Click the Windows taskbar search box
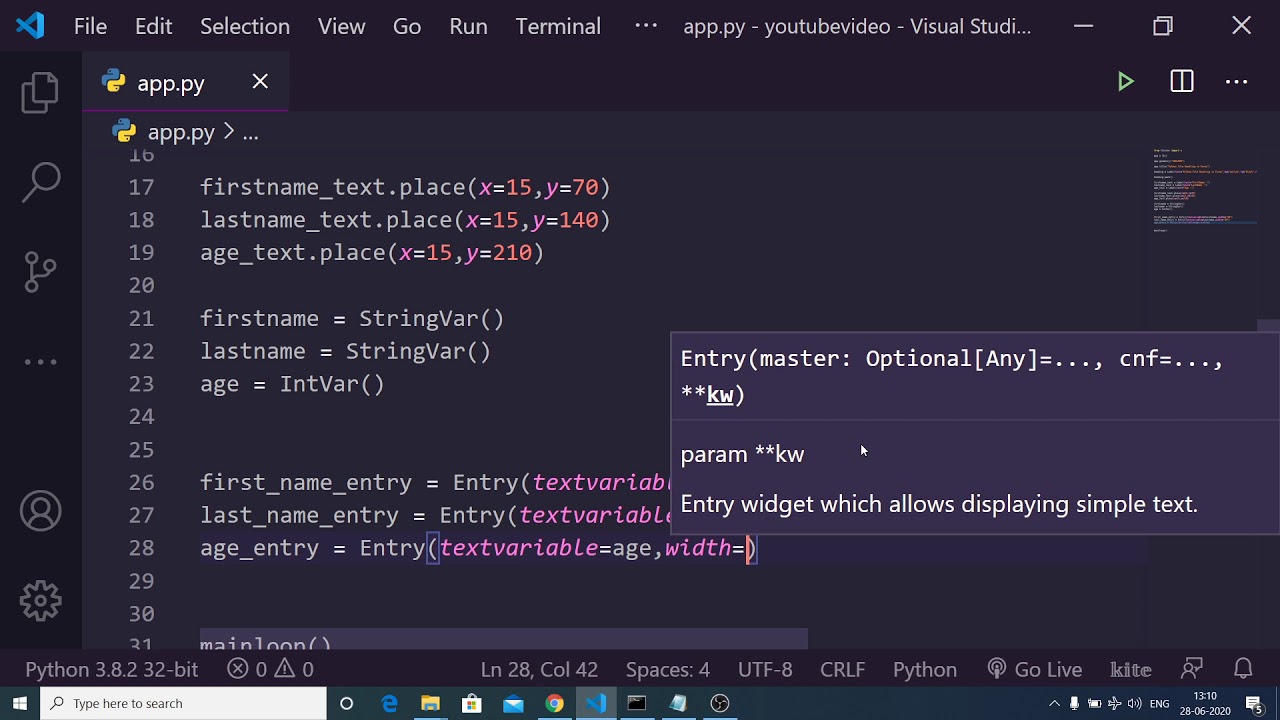Viewport: 1280px width, 720px height. (183, 703)
